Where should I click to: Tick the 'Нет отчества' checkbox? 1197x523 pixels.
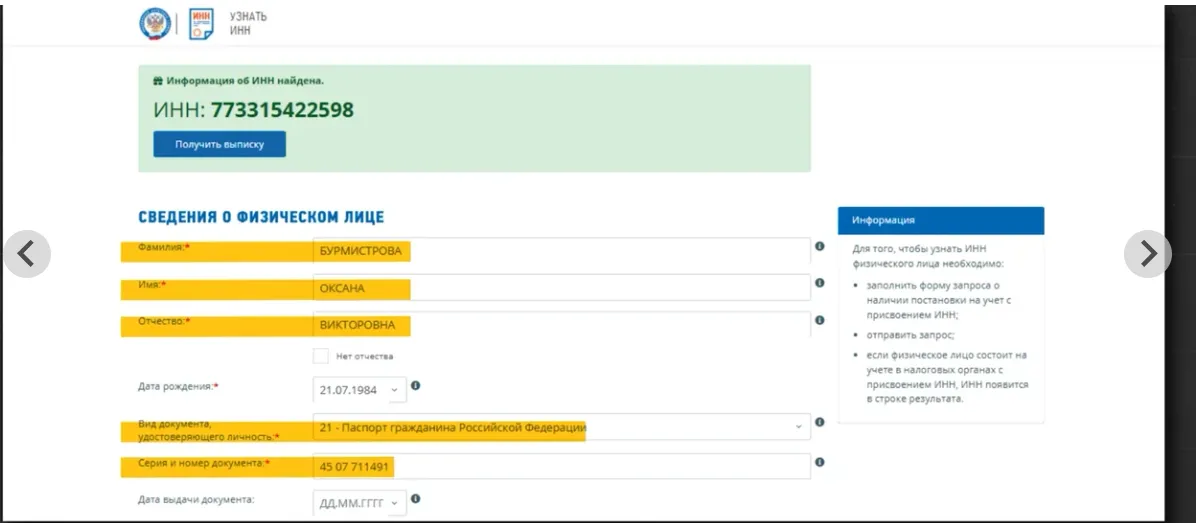(x=321, y=355)
